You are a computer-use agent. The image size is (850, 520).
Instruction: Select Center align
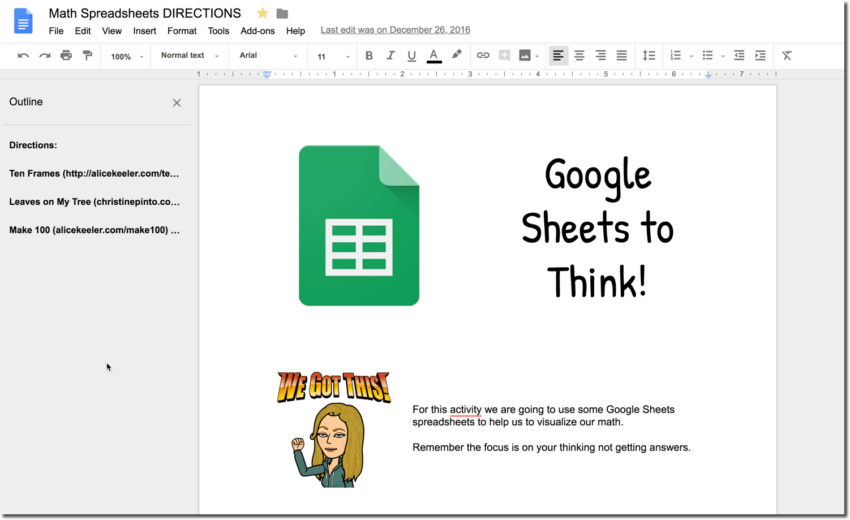pyautogui.click(x=579, y=55)
